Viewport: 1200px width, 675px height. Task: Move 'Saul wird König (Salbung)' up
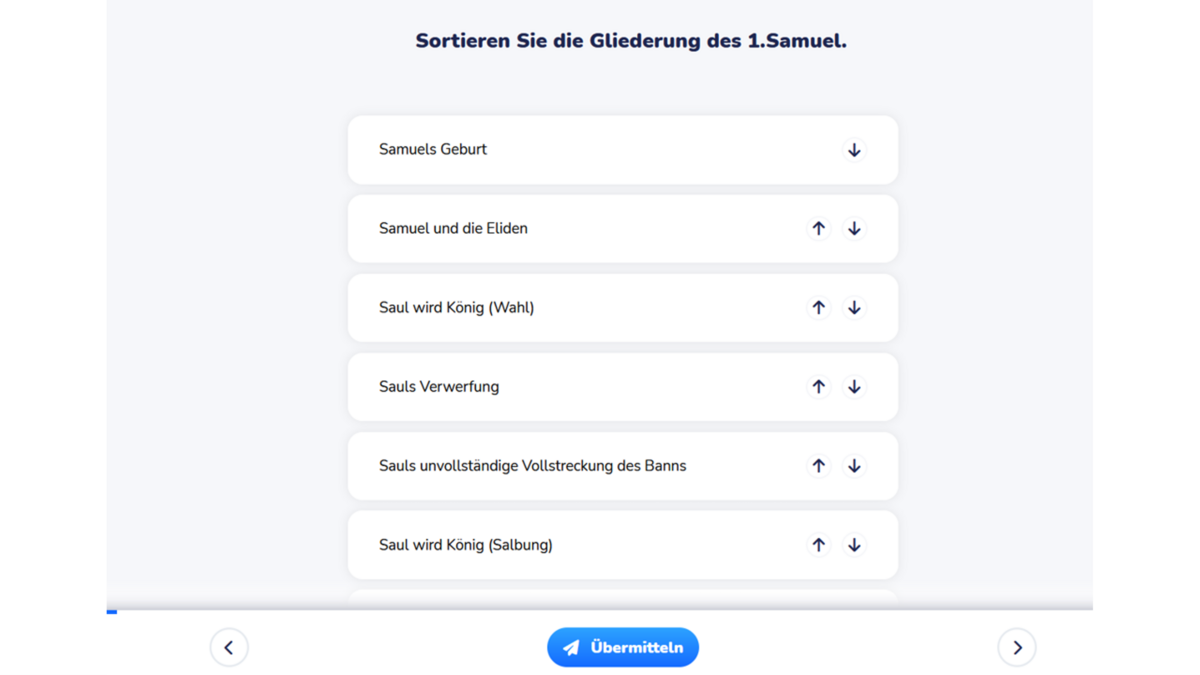coord(819,545)
